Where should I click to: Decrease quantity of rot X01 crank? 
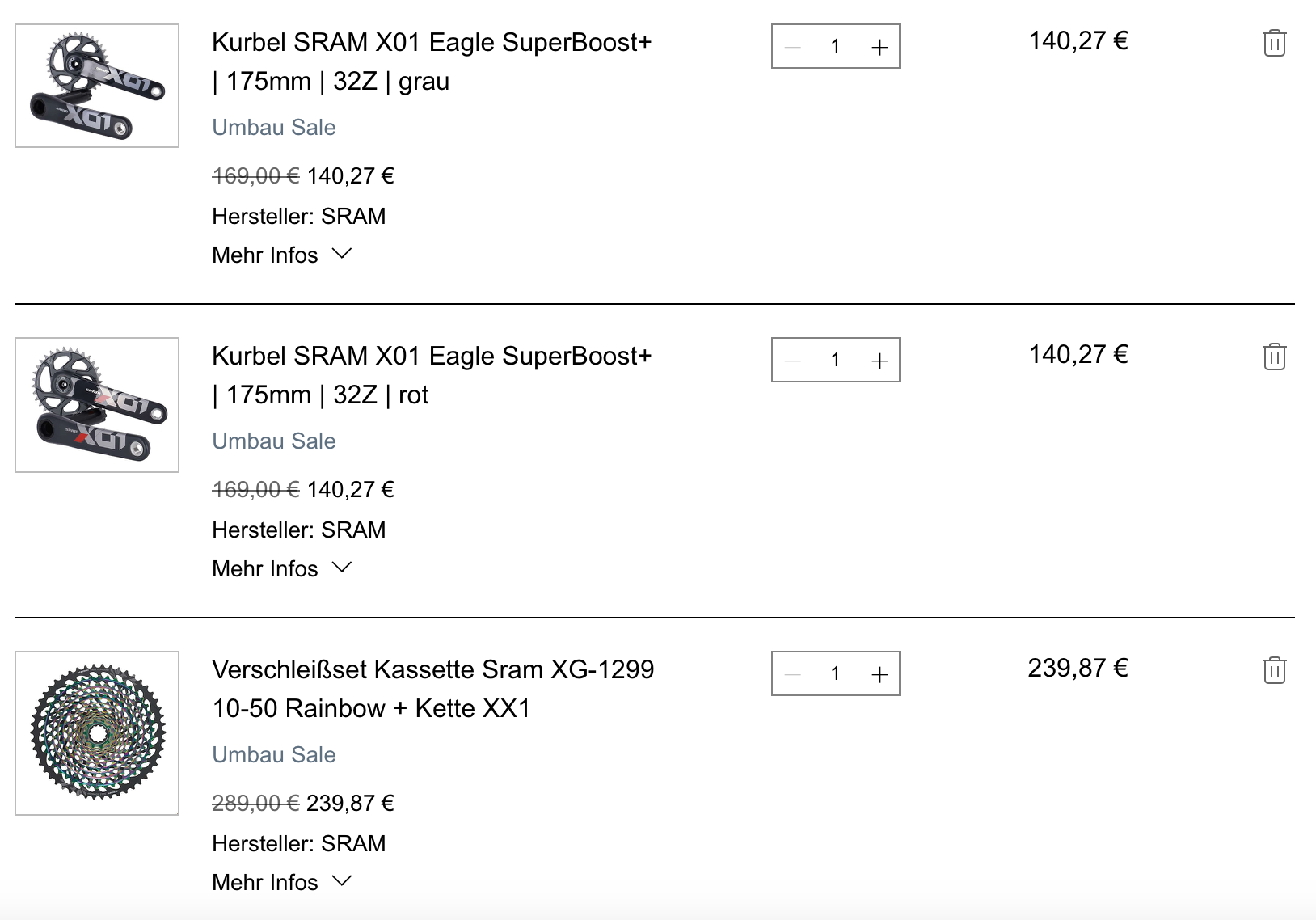coord(793,361)
